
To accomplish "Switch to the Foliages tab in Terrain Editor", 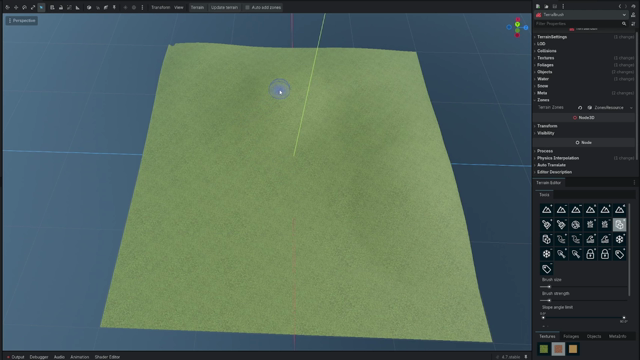I will [571, 336].
